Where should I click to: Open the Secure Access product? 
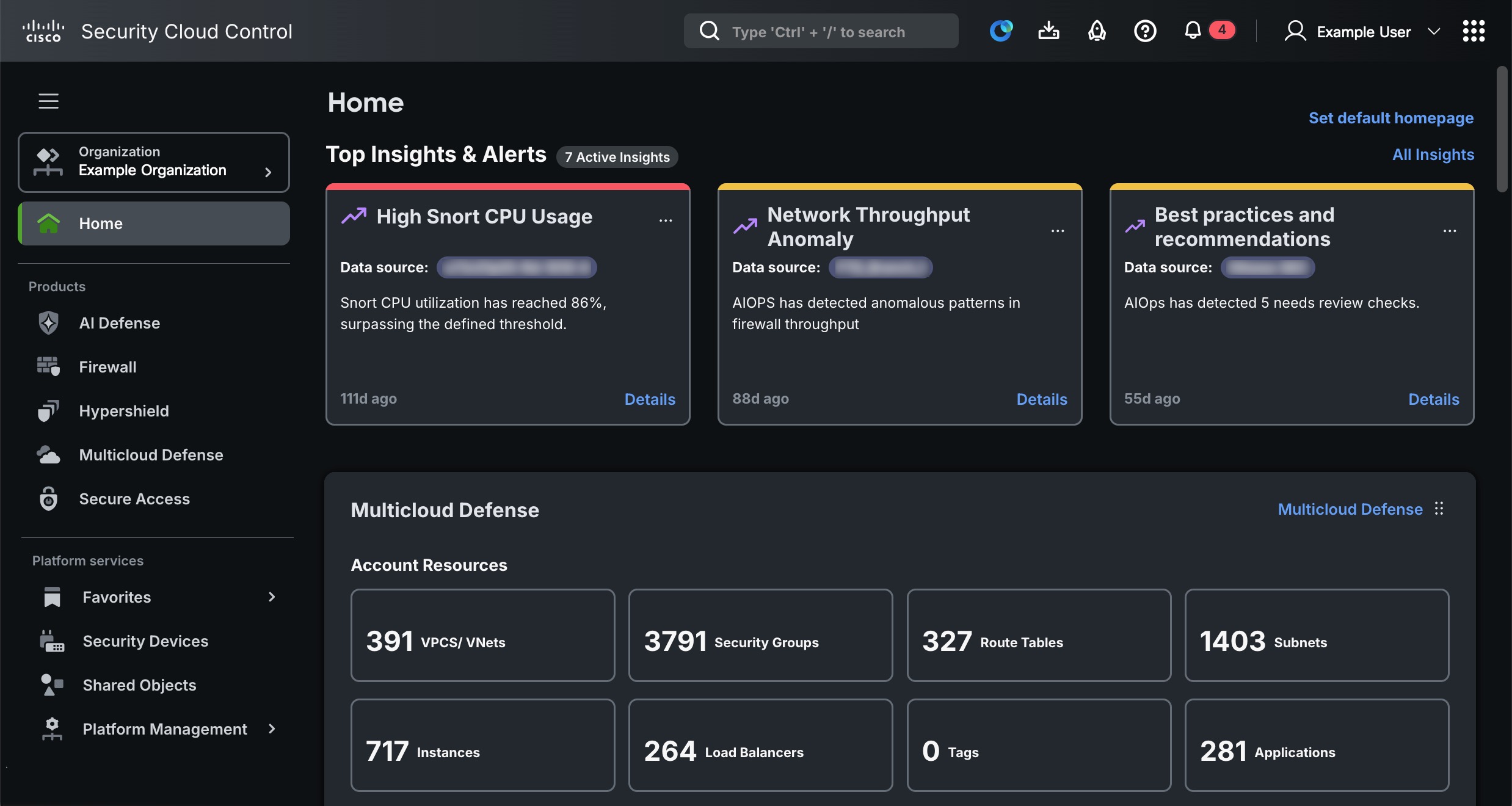coord(134,498)
